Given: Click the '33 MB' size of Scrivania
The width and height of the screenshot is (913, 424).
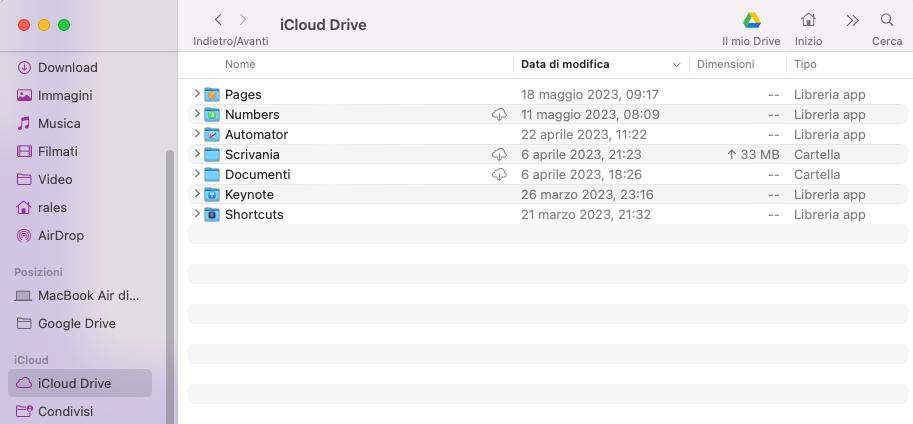Looking at the screenshot, I should [753, 154].
